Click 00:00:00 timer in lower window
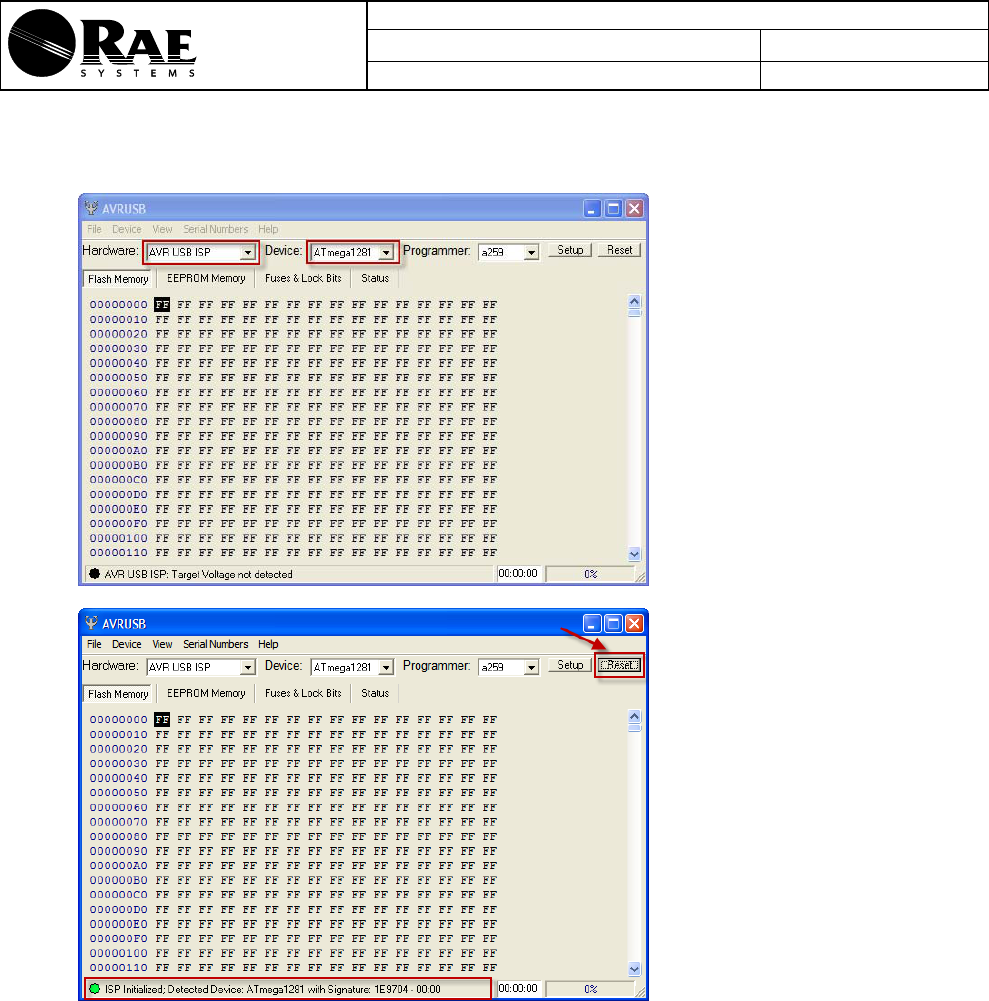The height and width of the screenshot is (1001, 989). tap(518, 988)
